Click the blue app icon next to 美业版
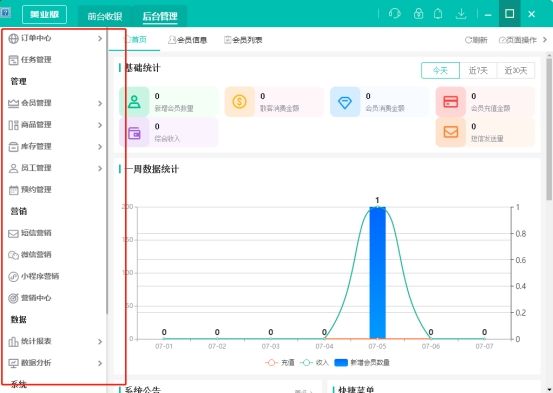Viewport: 553px width, 393px height. pyautogui.click(x=5, y=13)
